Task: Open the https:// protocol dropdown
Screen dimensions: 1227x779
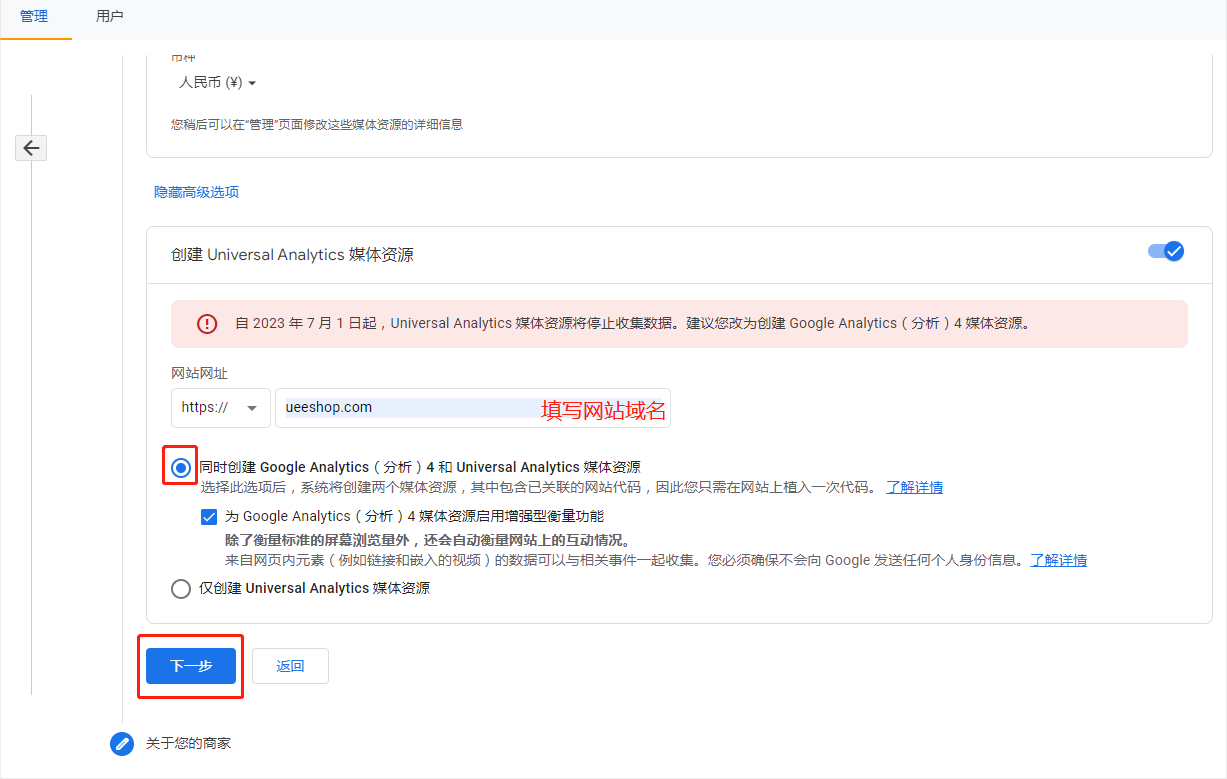Action: [221, 408]
